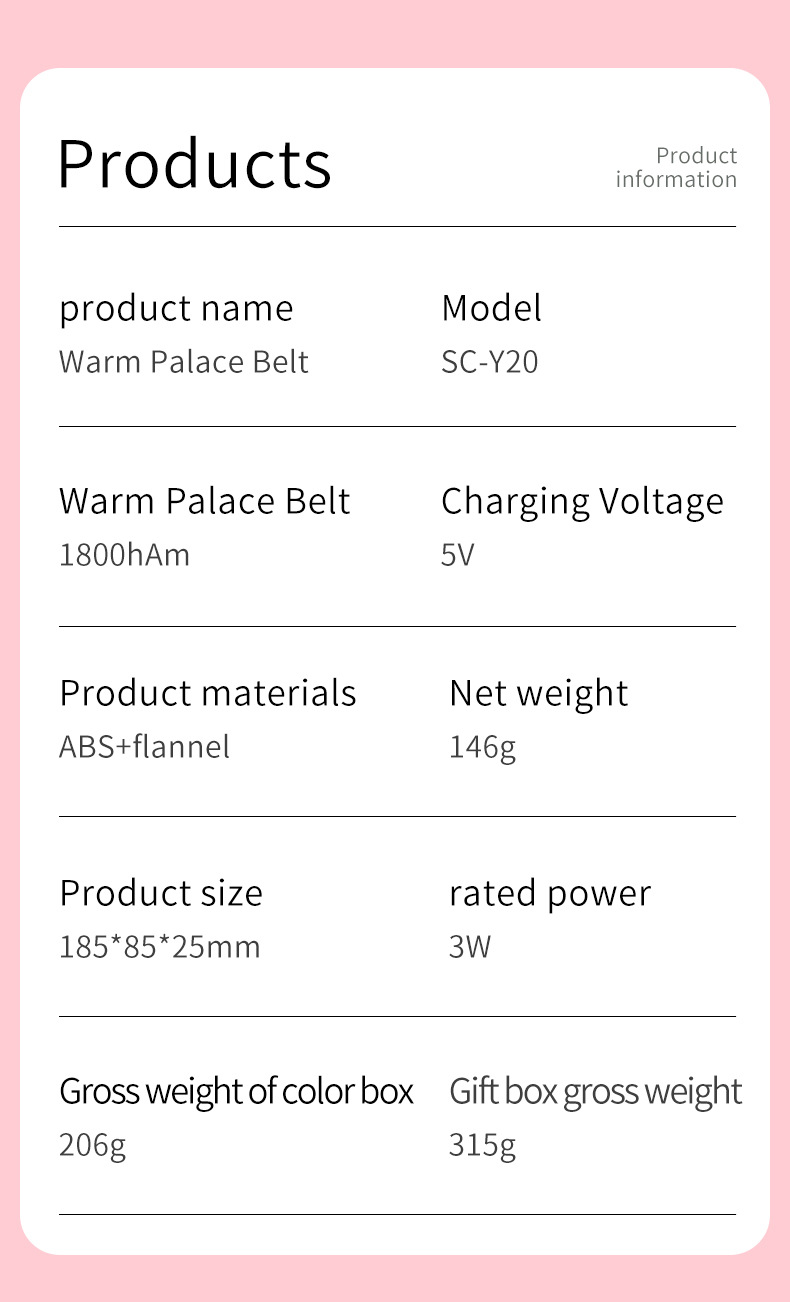Select the 5V voltage value
This screenshot has width=790, height=1302.
(457, 555)
